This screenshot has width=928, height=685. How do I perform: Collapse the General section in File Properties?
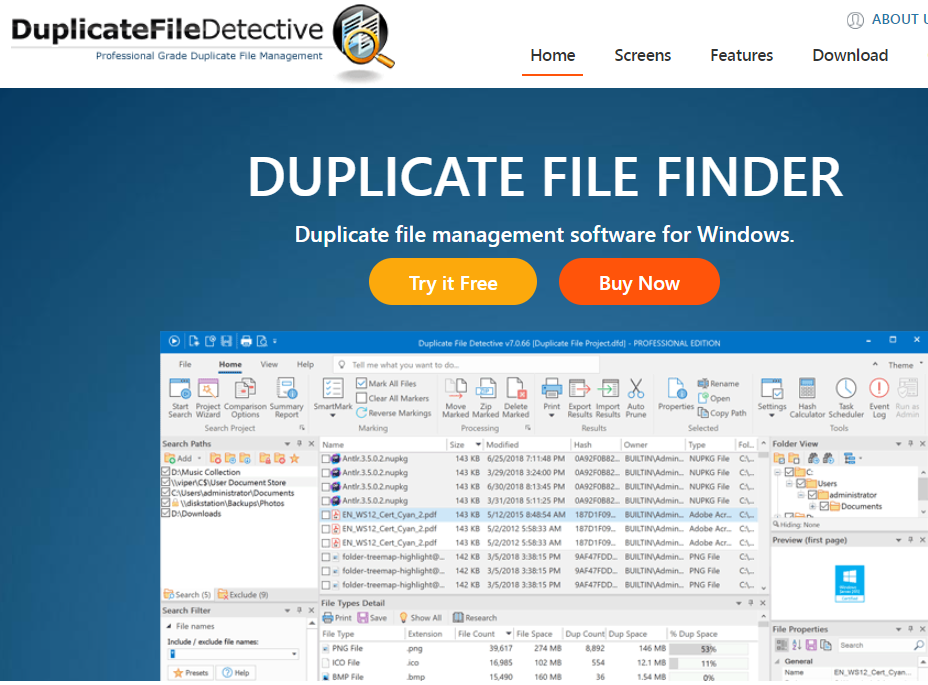pos(778,661)
